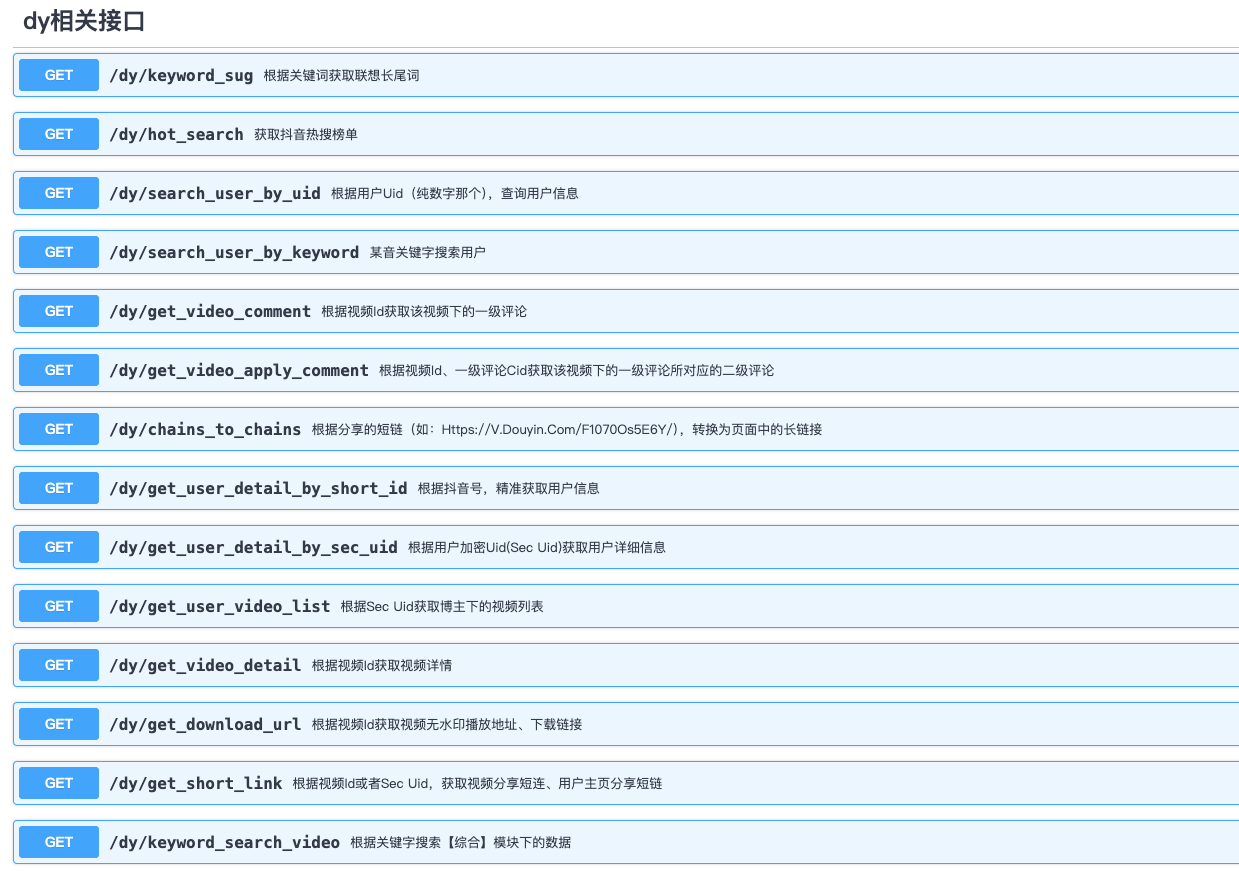Click description 根据关键字搜索【综合】模块下的数据
Image resolution: width=1239 pixels, height=885 pixels.
460,843
